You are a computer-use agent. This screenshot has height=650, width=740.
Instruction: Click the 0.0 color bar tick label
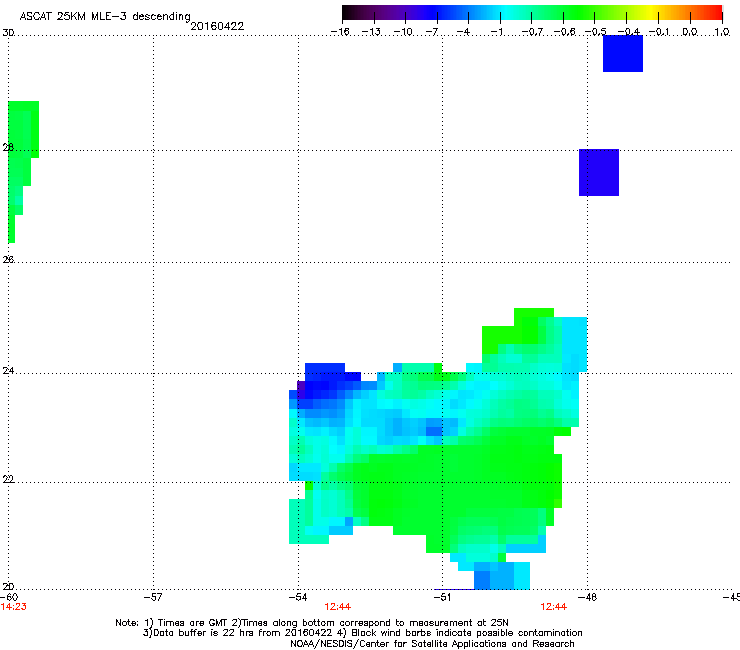click(690, 32)
